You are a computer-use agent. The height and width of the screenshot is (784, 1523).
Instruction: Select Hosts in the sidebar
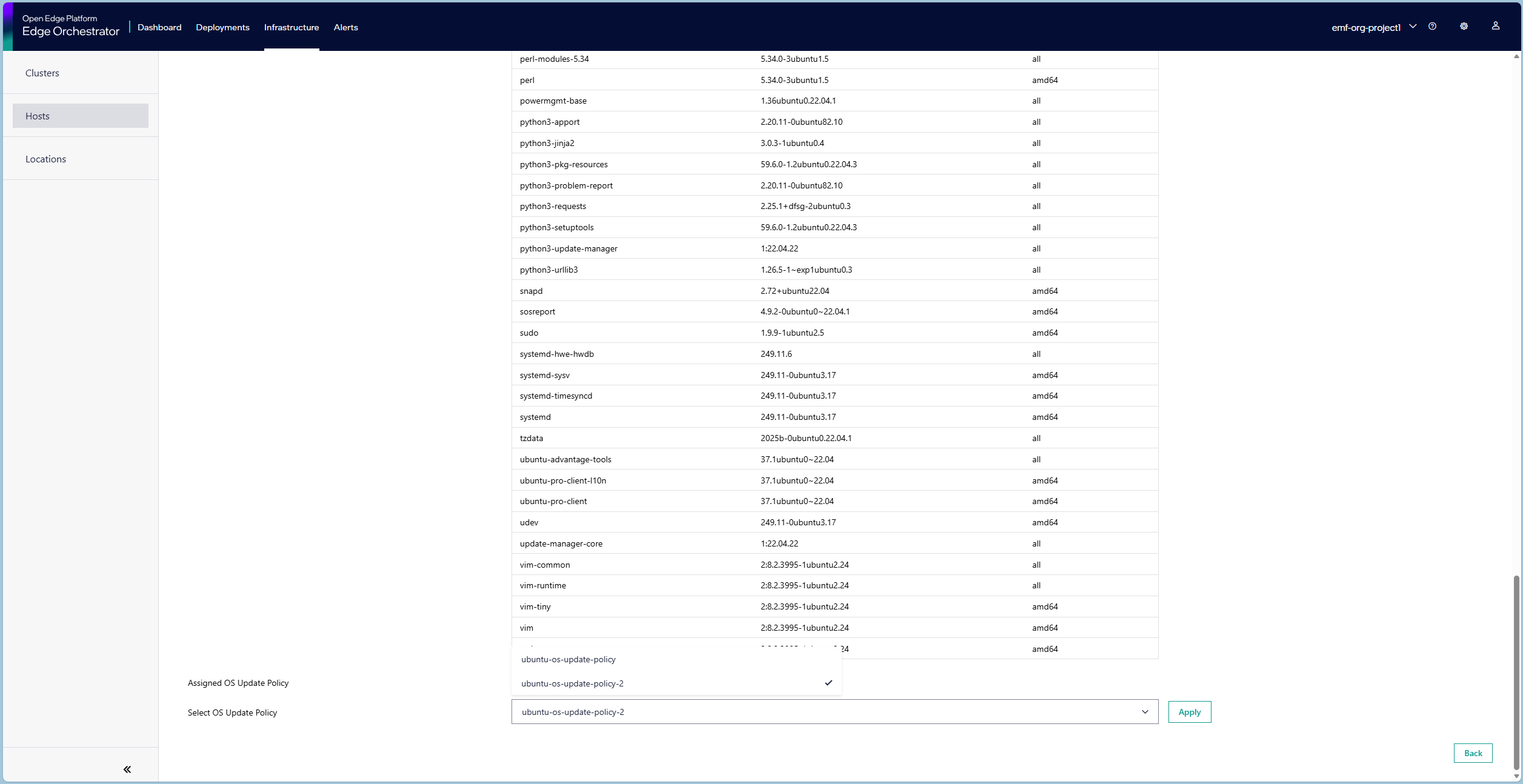[x=37, y=115]
